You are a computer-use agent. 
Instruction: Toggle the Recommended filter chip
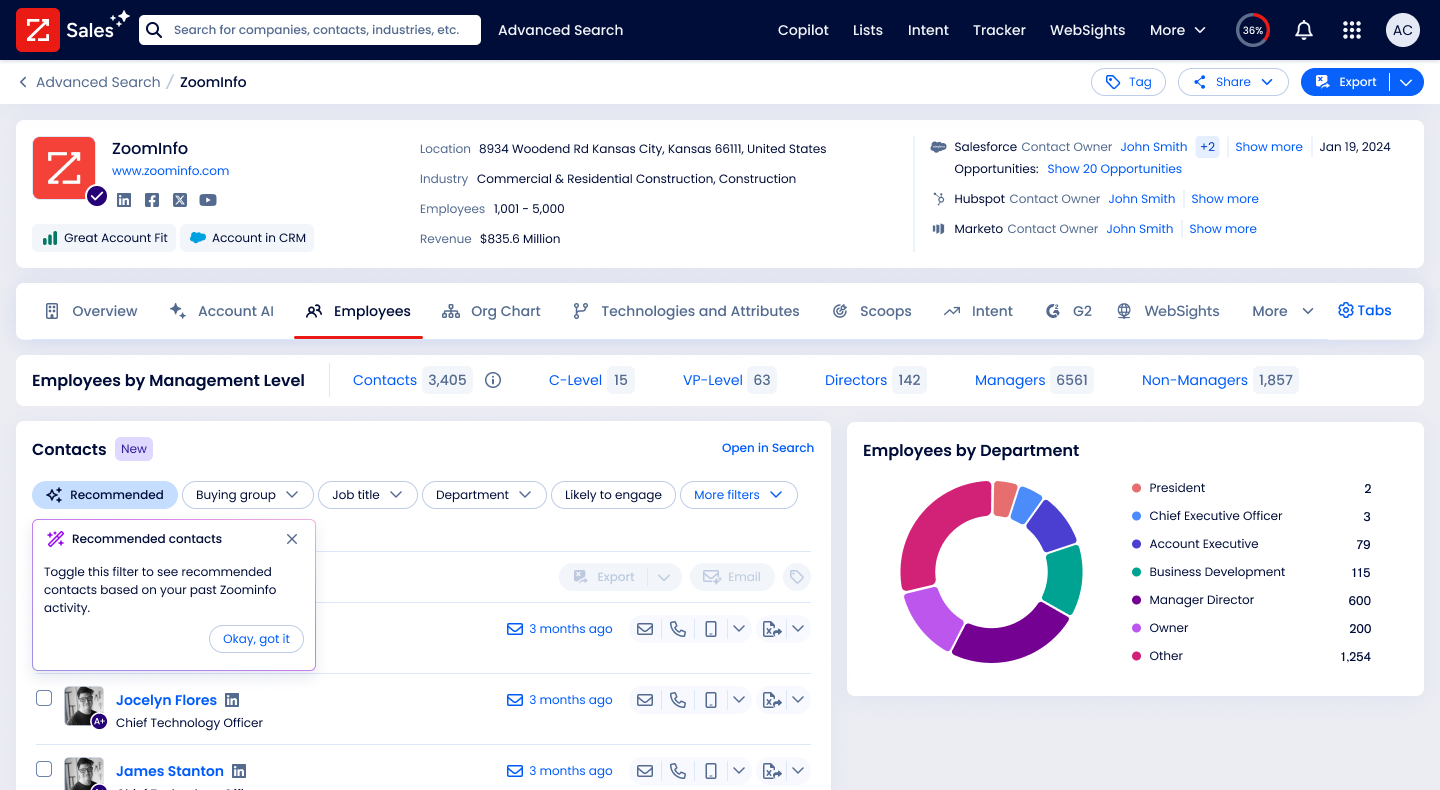click(x=105, y=495)
